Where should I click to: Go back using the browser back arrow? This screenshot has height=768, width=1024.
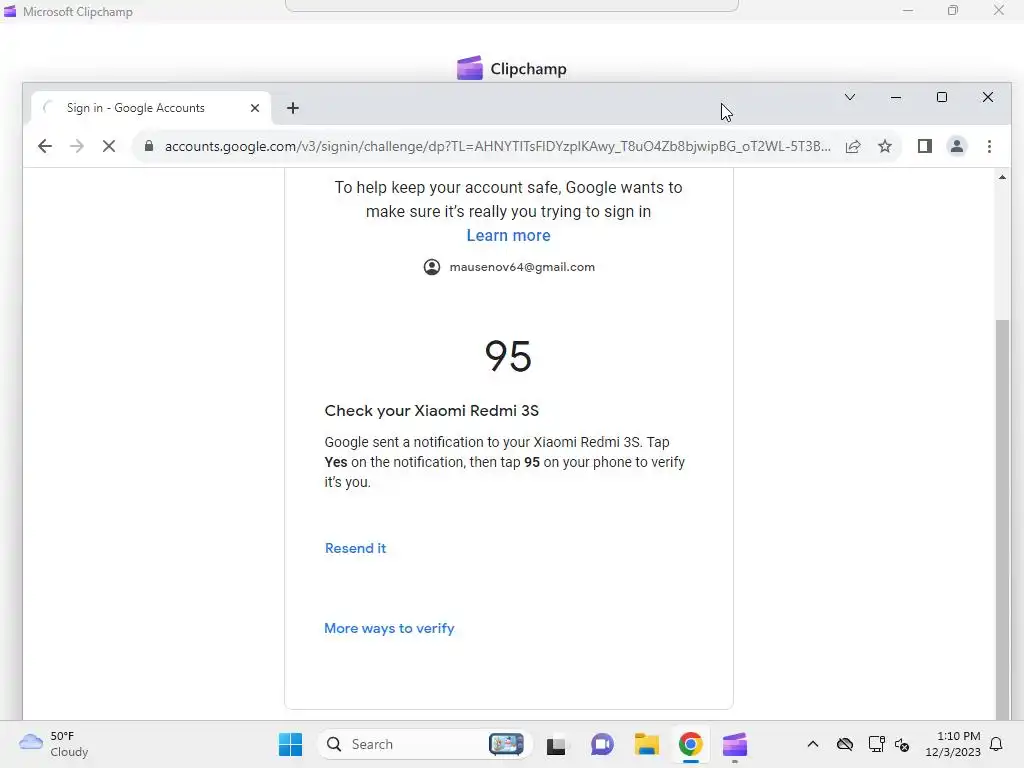pos(44,146)
